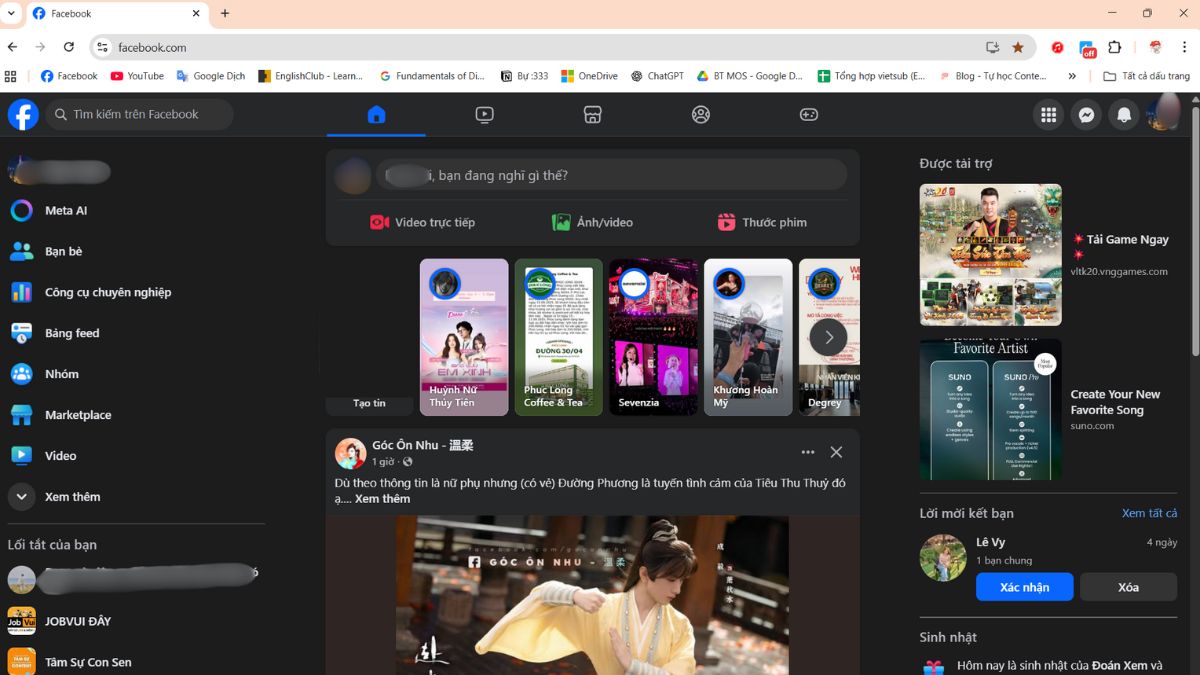
Task: Open the Đoàn Xem birthday notice
Action: (x=1048, y=666)
